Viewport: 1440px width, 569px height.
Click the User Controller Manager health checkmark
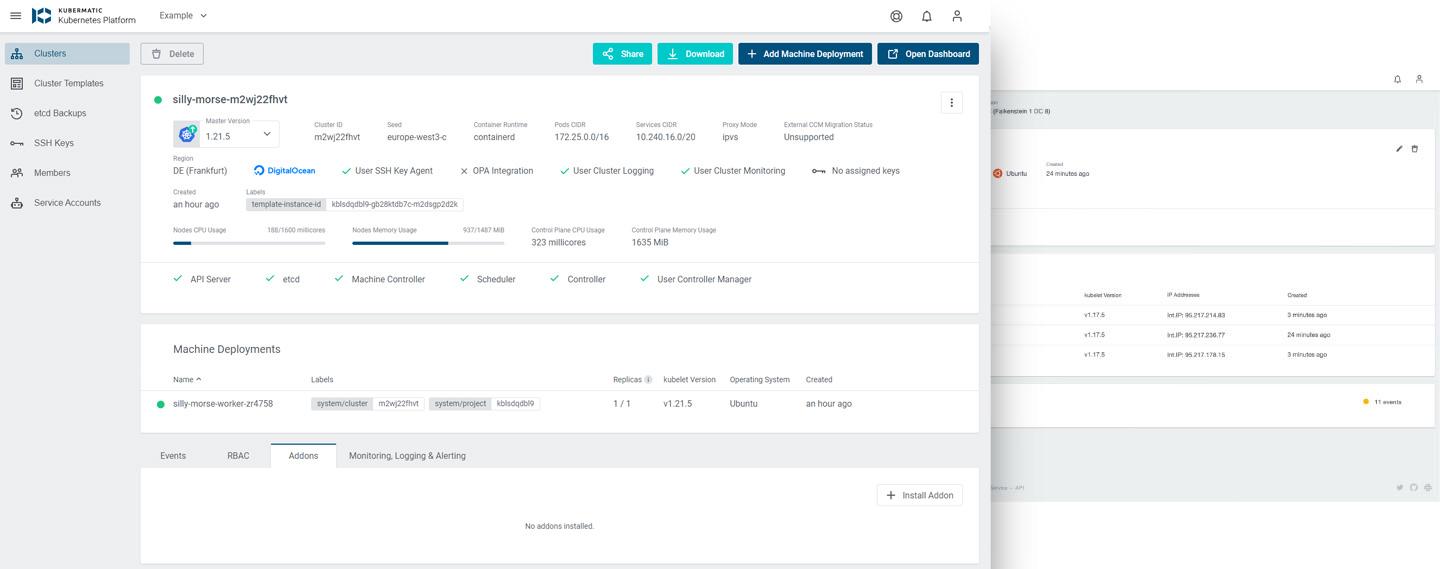pos(645,279)
